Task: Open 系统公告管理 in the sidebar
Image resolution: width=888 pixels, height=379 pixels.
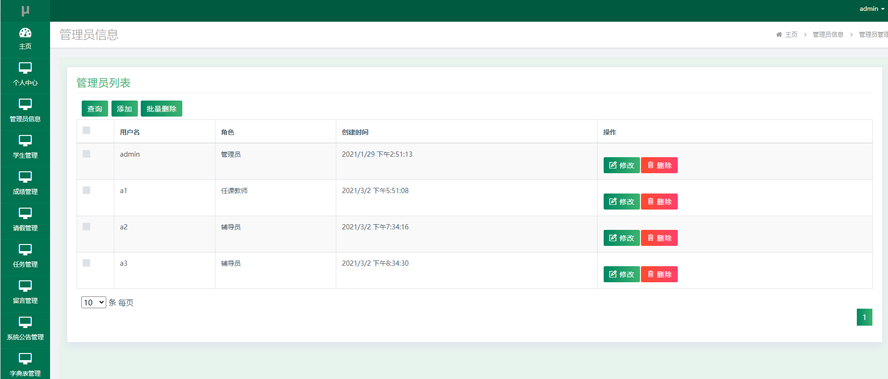Action: (x=25, y=329)
